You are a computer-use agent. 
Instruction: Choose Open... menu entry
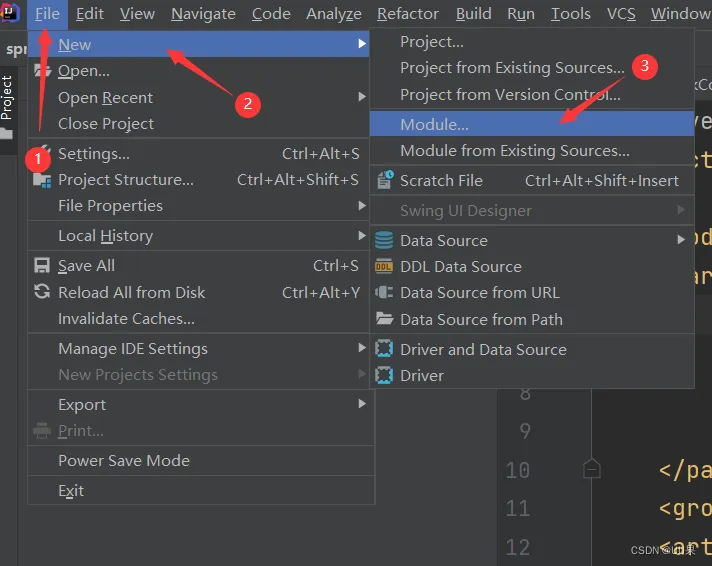[198, 71]
